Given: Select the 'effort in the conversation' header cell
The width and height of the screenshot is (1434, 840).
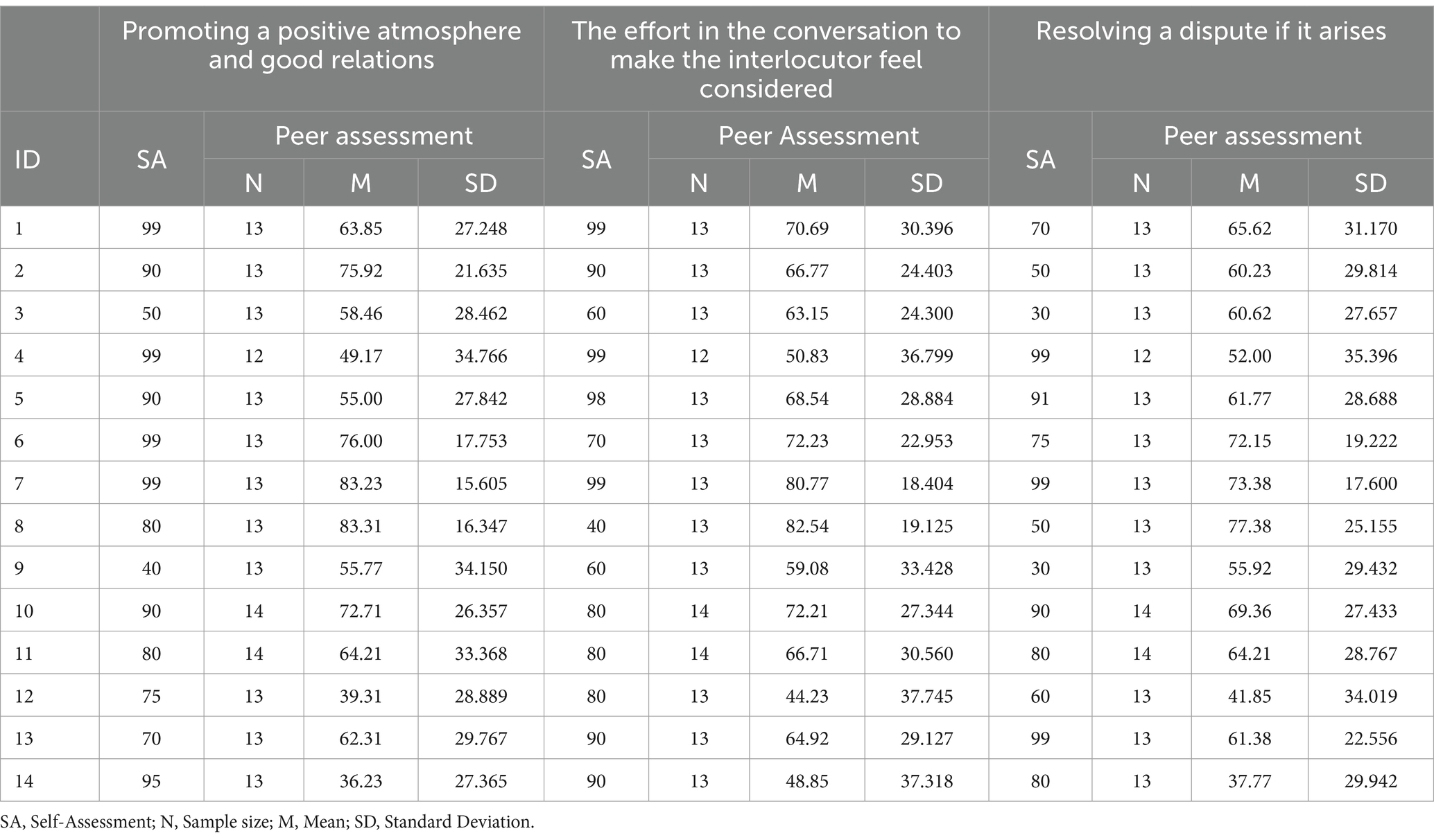Looking at the screenshot, I should pos(766,60).
